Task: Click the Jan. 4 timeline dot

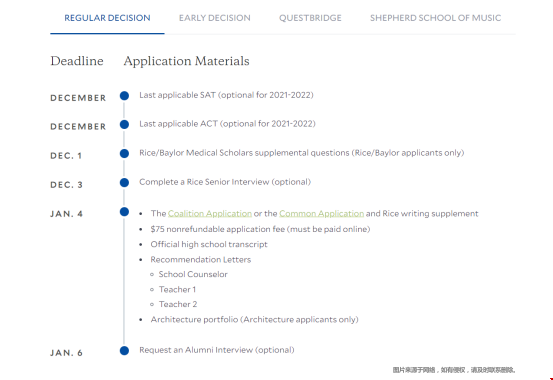Action: [124, 212]
